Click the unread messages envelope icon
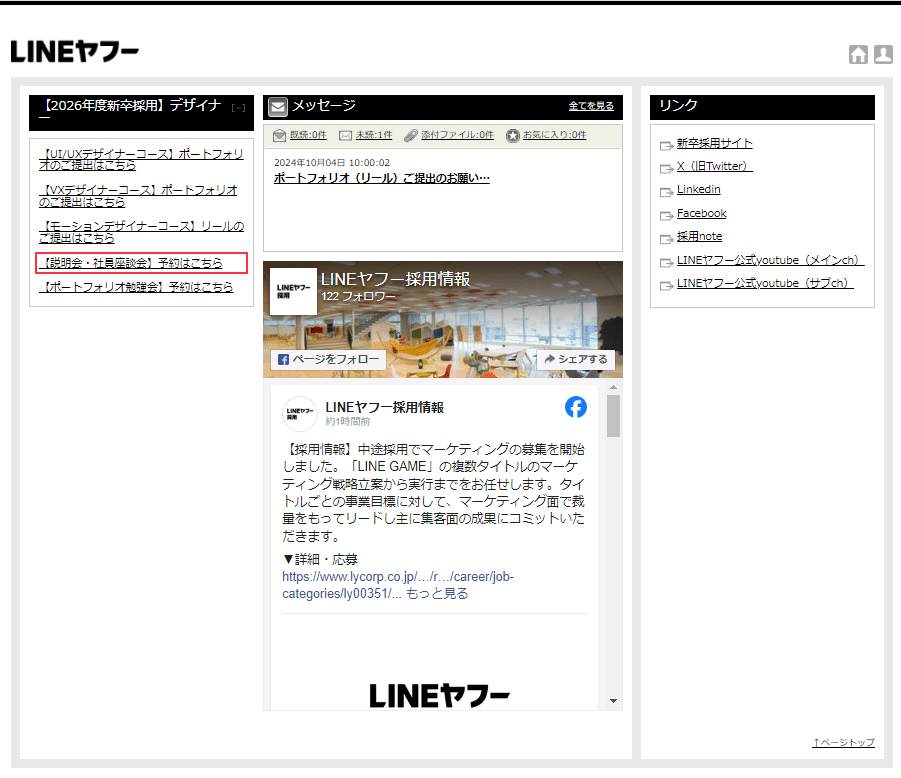The image size is (901, 778). (345, 135)
